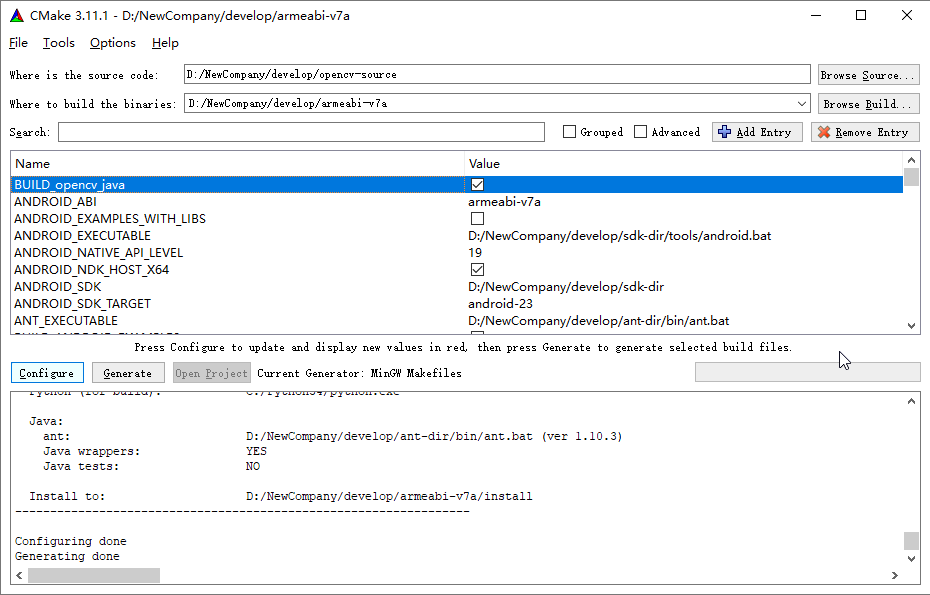The height and width of the screenshot is (595, 930).
Task: Click the red X Remove Entry icon
Action: coord(824,132)
